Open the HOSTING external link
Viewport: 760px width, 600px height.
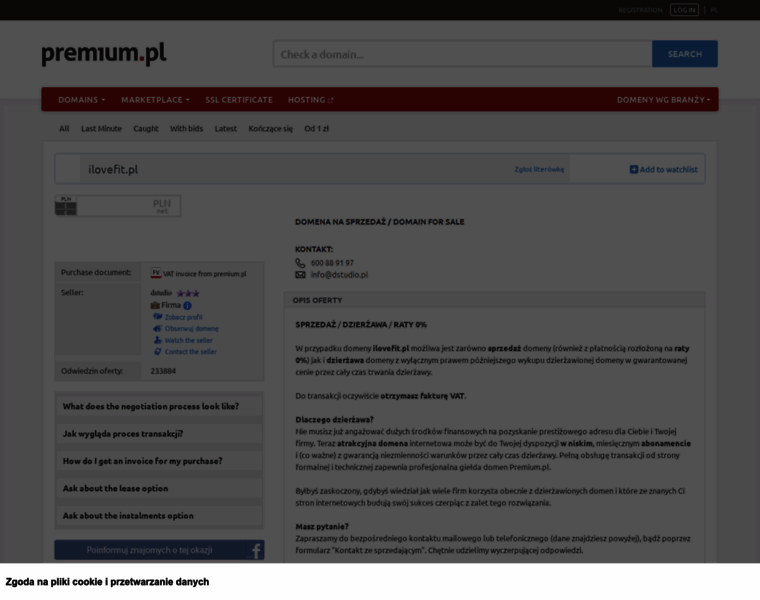pos(311,100)
